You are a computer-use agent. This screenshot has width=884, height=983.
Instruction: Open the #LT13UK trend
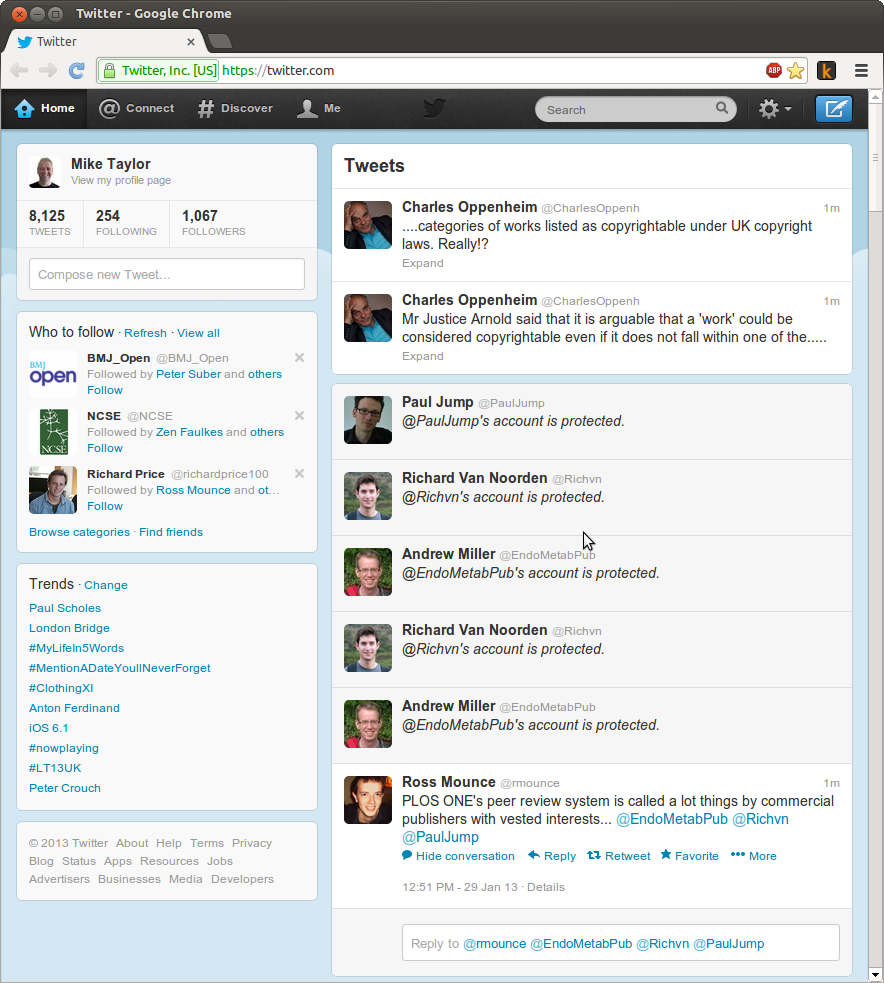tap(55, 768)
